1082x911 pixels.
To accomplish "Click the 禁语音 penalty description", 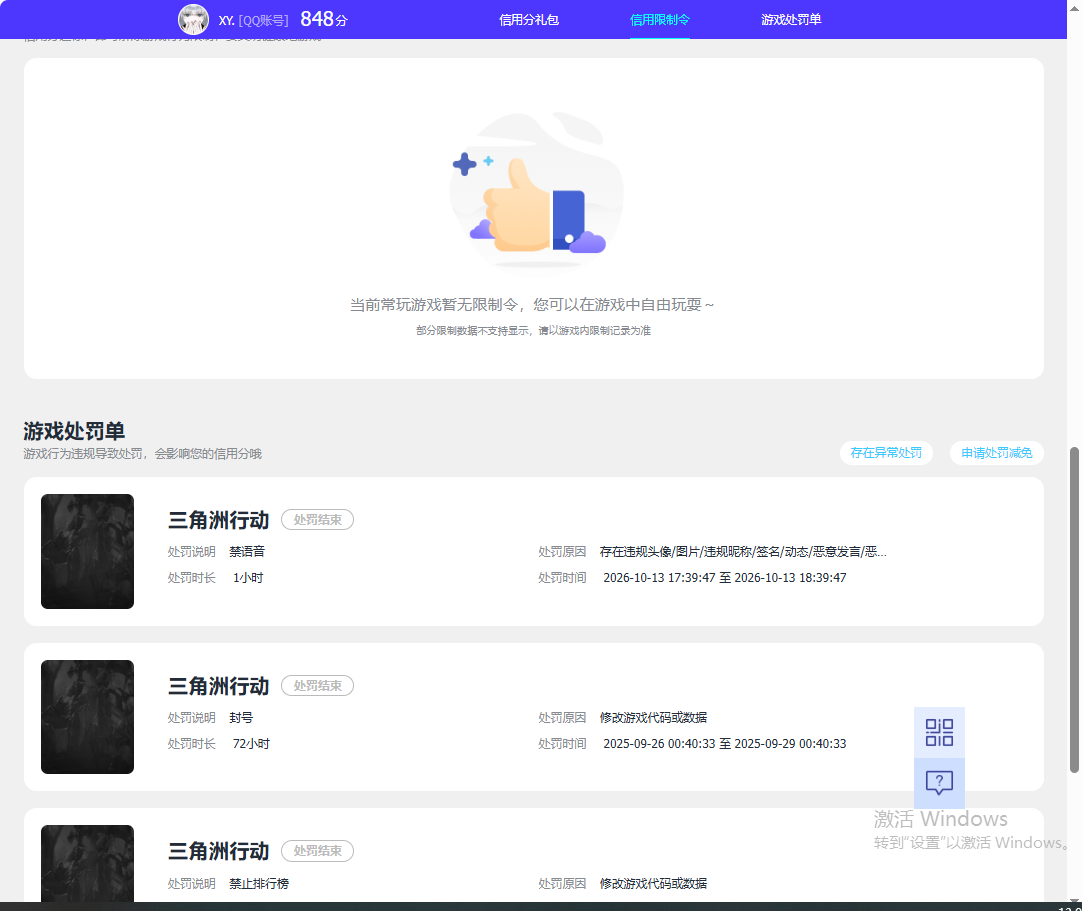I will click(247, 551).
